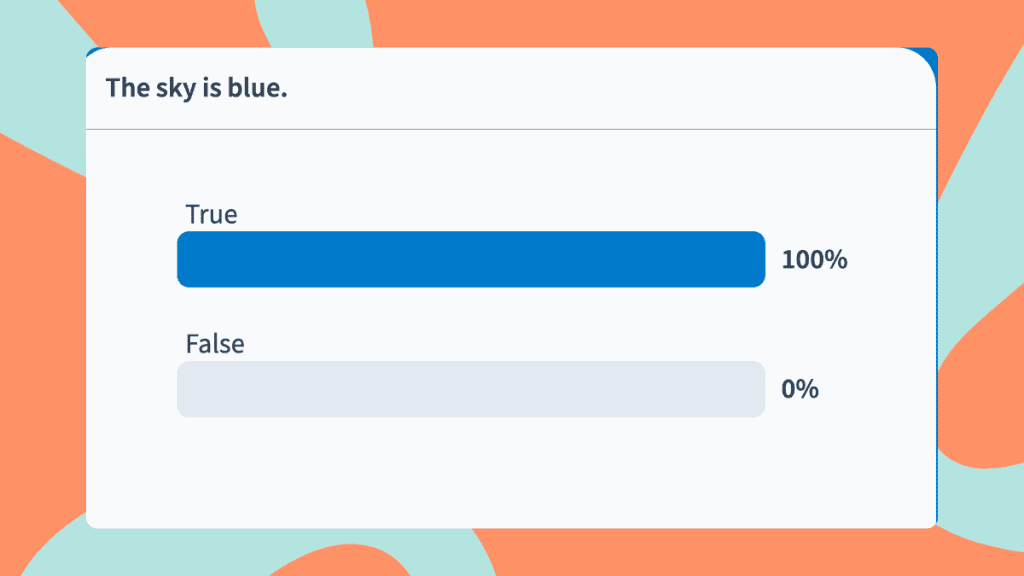
Task: Select the "True" answer label
Action: point(211,214)
